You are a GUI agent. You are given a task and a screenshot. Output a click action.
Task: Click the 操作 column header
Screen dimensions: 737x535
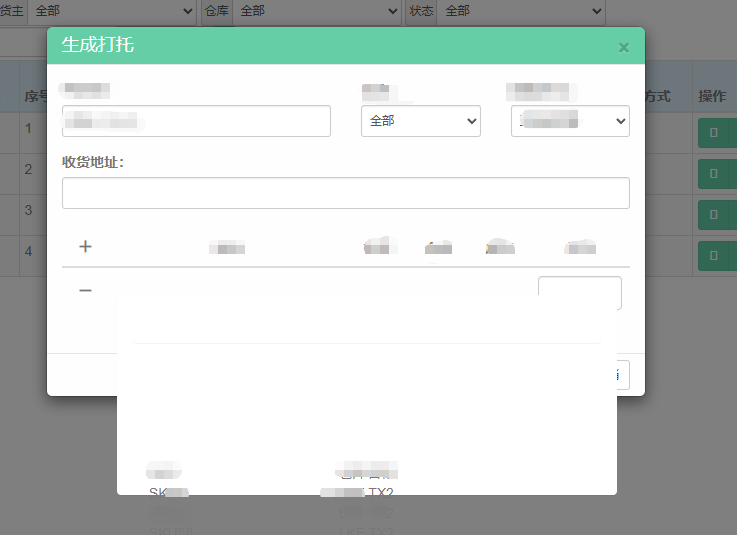point(712,96)
